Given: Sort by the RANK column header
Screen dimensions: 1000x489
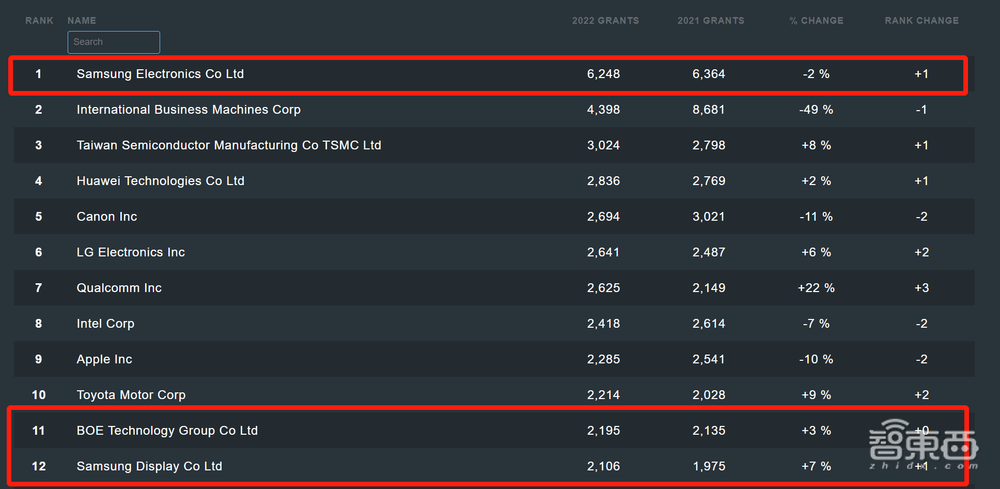Looking at the screenshot, I should [39, 20].
